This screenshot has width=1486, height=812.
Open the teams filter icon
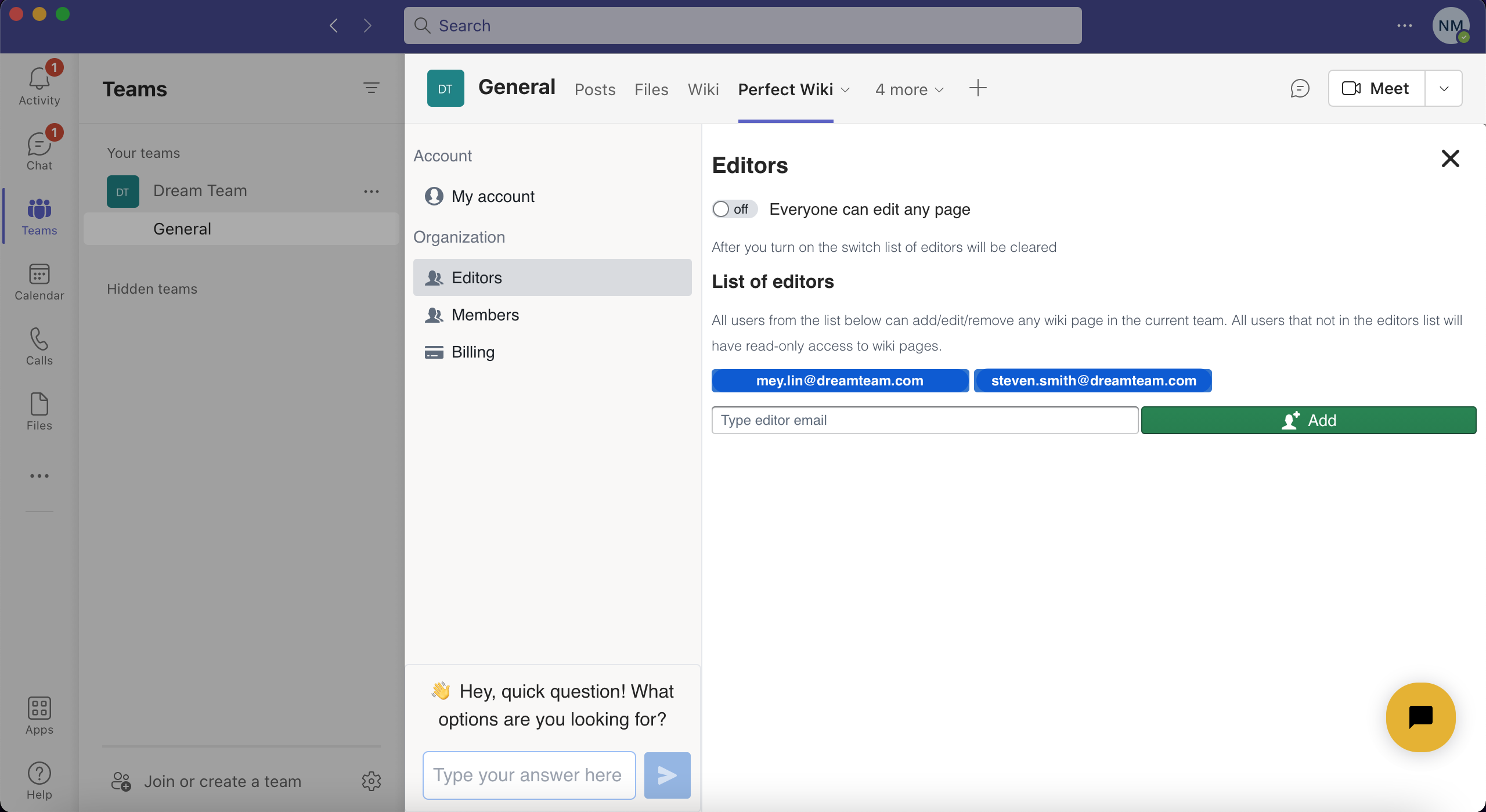pyautogui.click(x=371, y=88)
